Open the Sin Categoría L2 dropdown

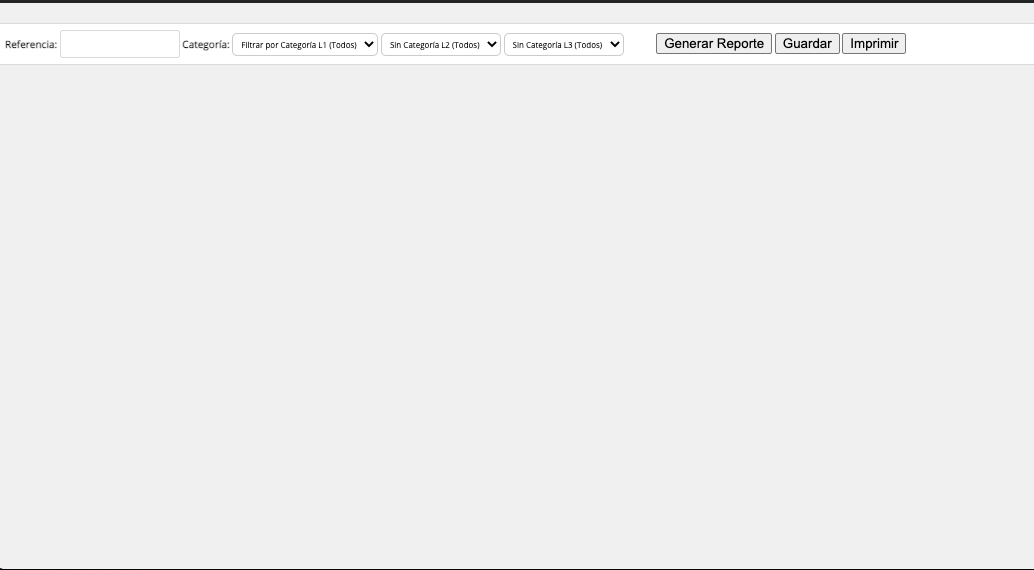[441, 45]
